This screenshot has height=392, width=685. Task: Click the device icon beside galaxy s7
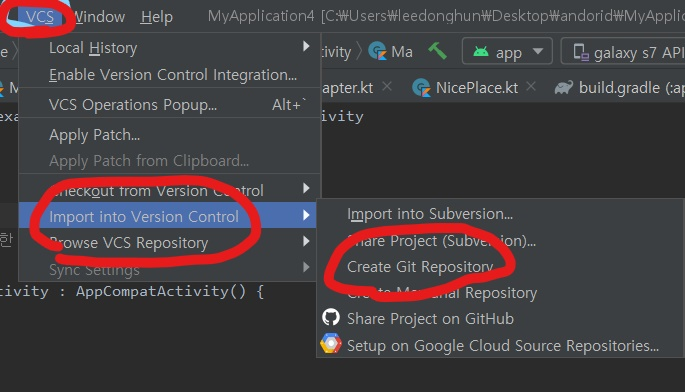581,52
